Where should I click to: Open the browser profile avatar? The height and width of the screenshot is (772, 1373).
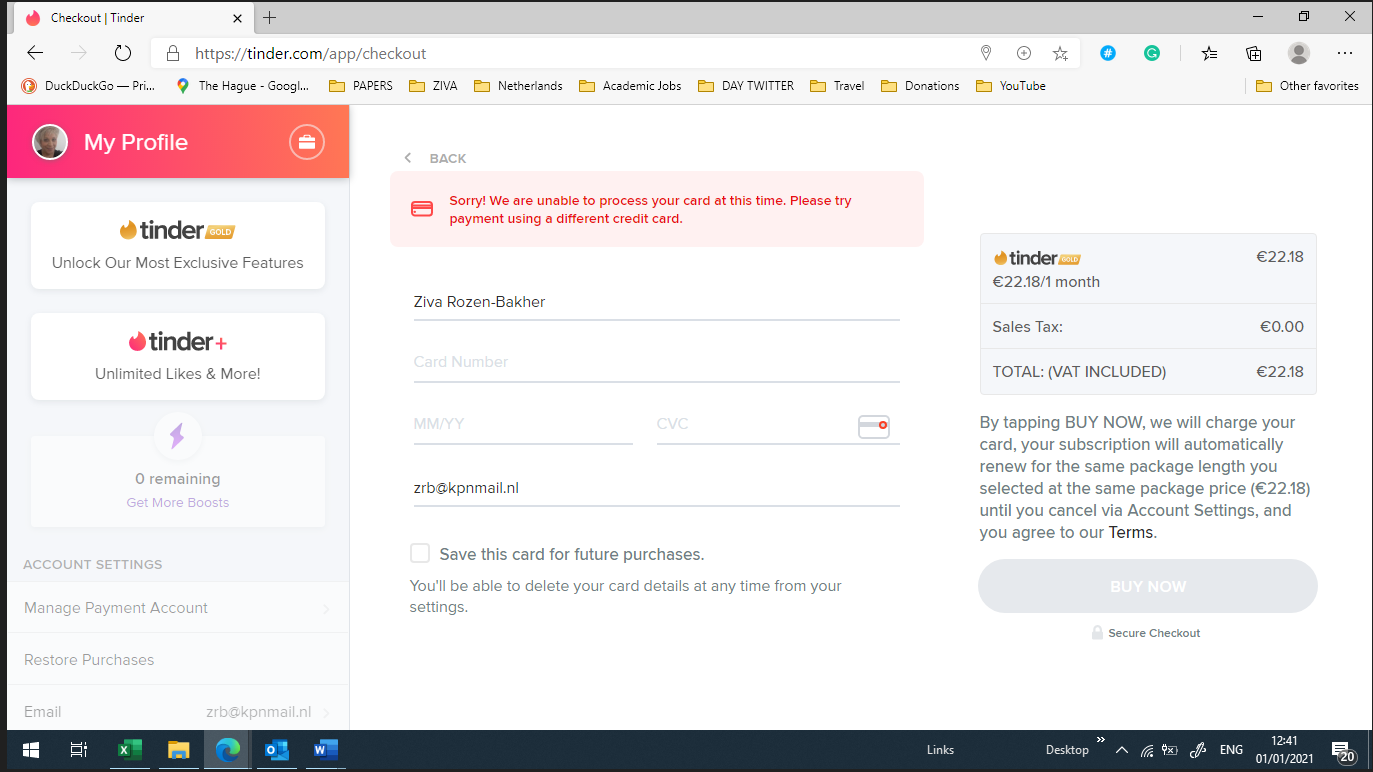coord(1299,53)
